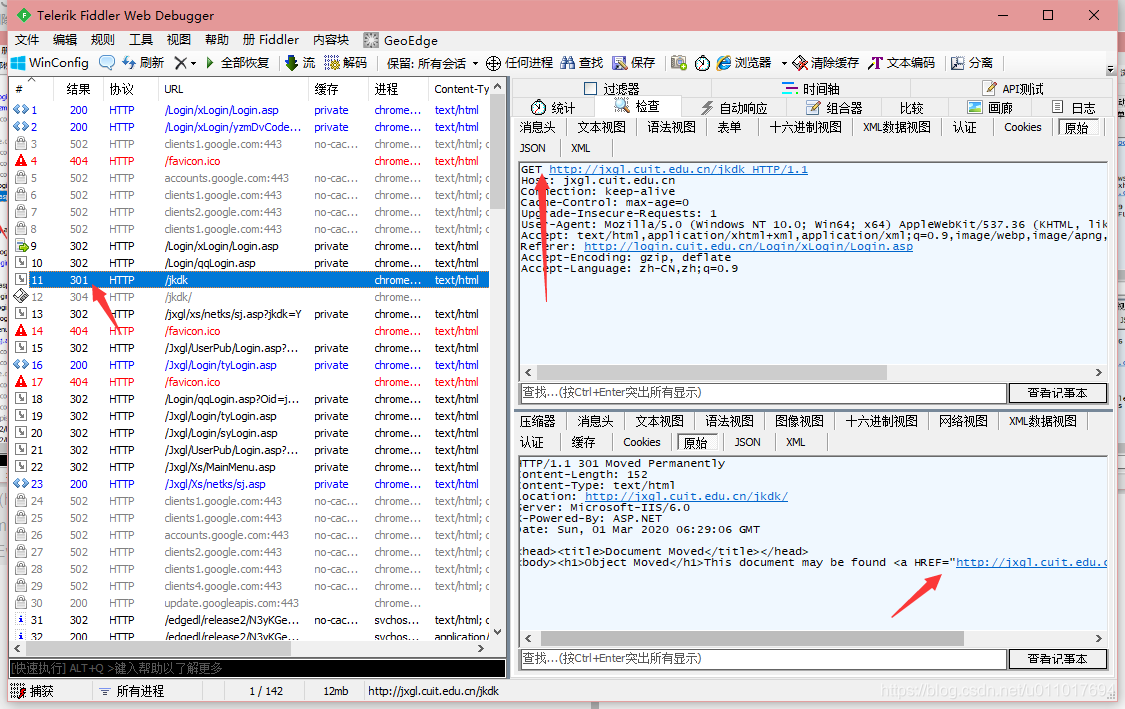
Task: Open the 规则 menu
Action: click(103, 40)
